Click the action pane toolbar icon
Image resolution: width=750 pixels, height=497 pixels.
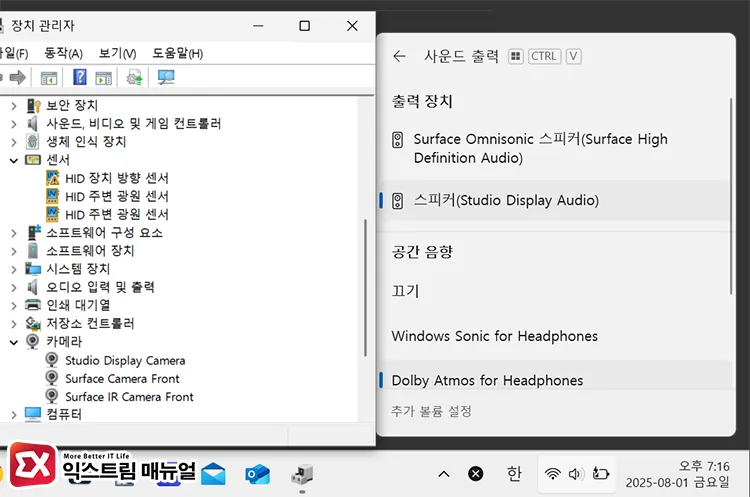click(103, 77)
